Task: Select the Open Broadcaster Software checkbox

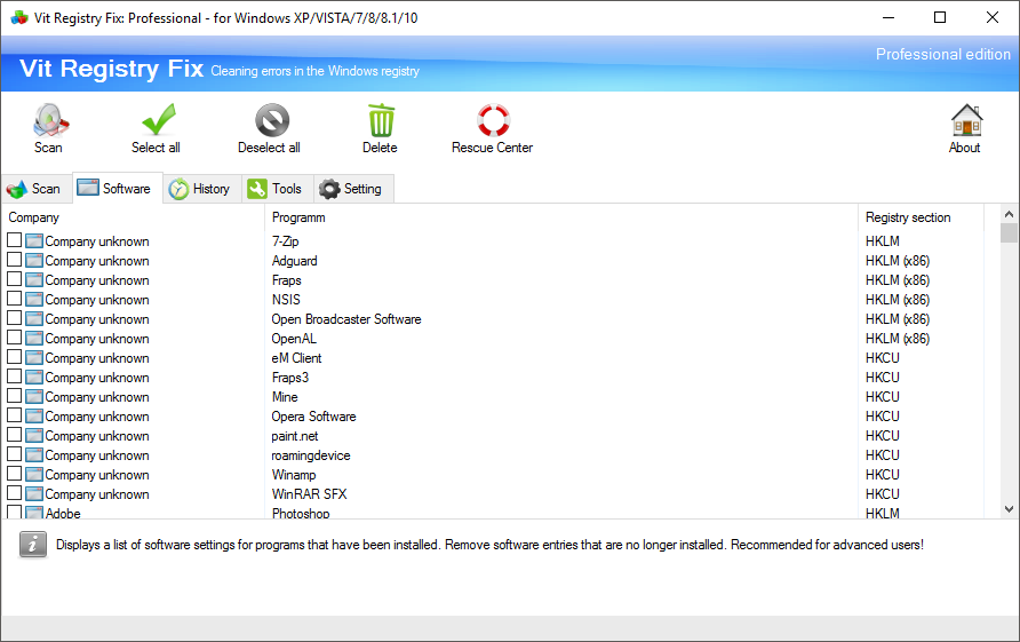Action: coord(14,318)
